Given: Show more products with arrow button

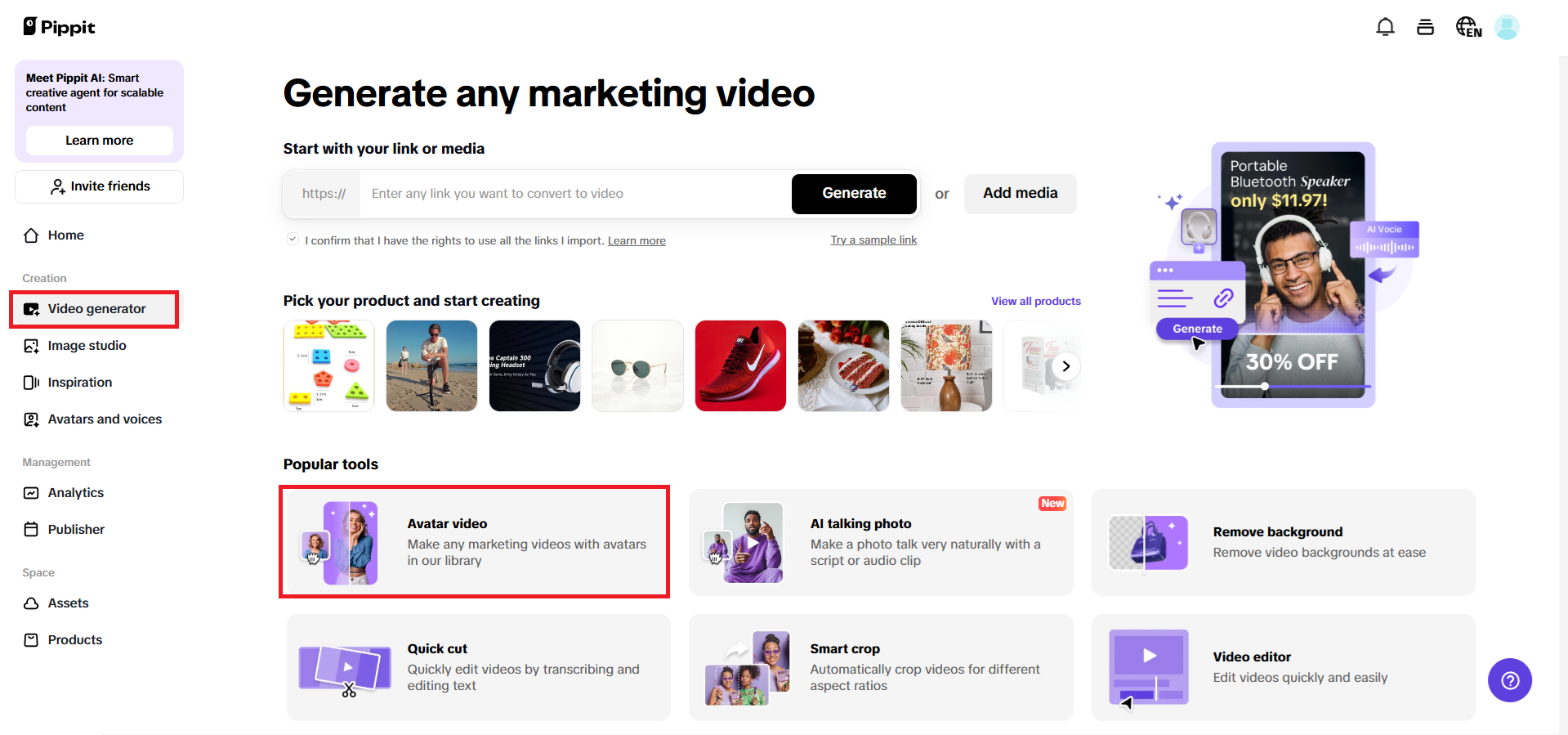Looking at the screenshot, I should click(x=1065, y=366).
